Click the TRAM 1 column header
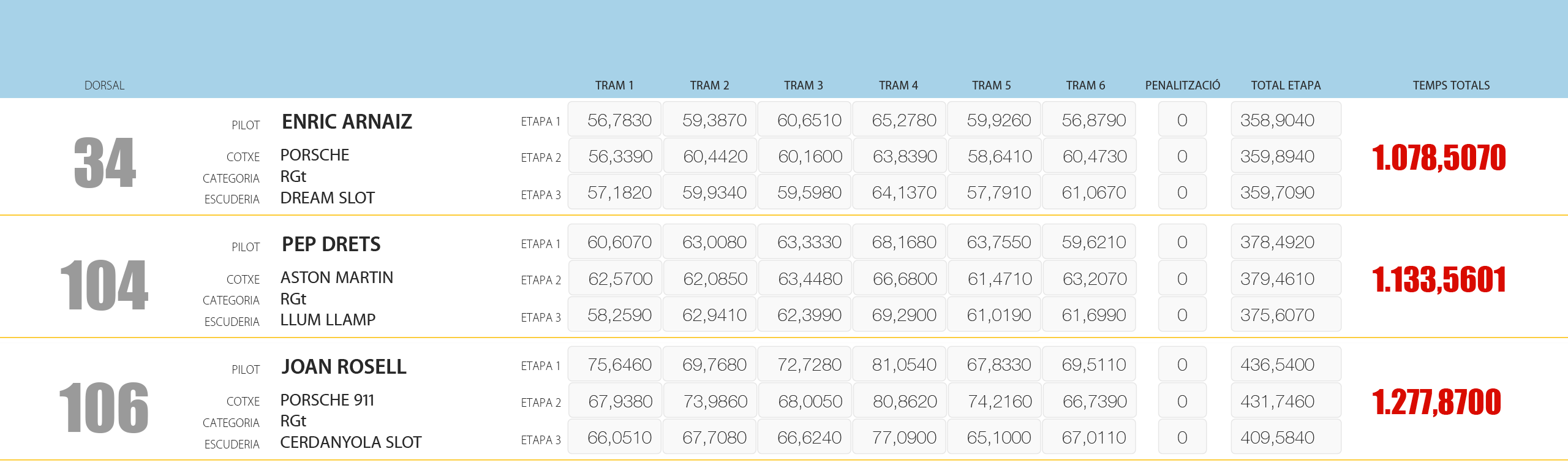Screen dimensions: 1568x465 (614, 85)
